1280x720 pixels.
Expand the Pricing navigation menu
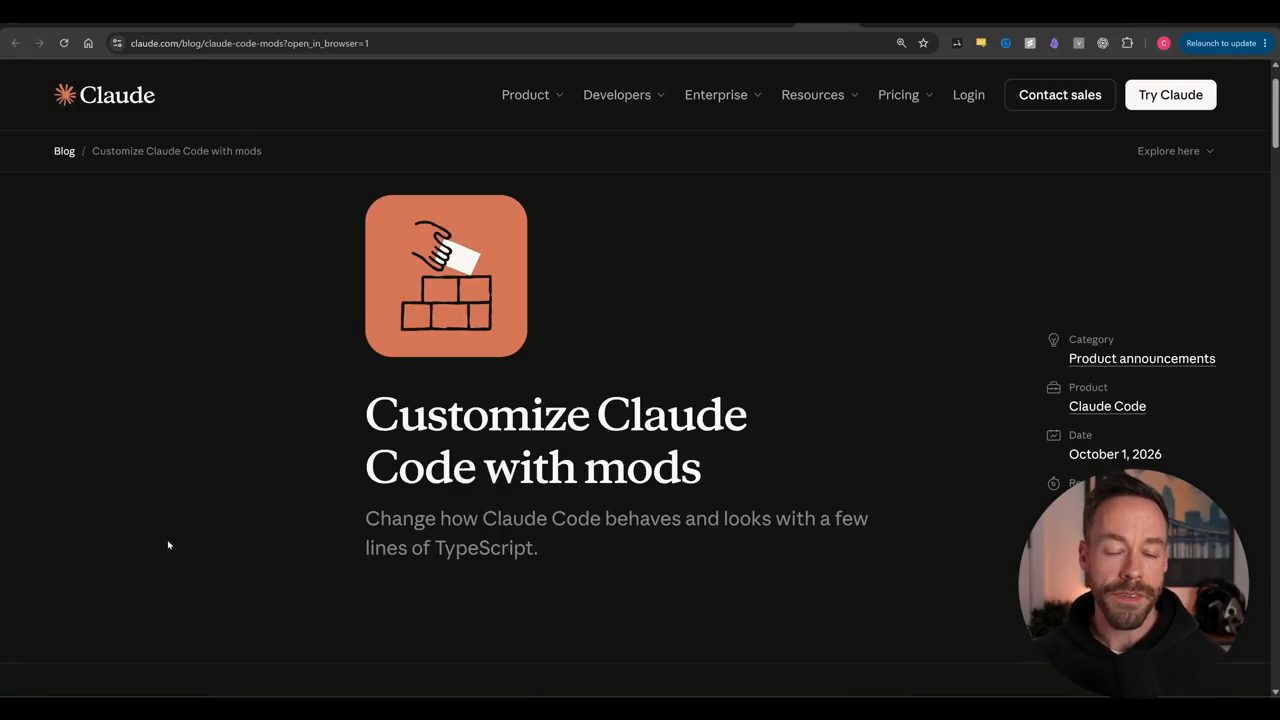tap(906, 95)
